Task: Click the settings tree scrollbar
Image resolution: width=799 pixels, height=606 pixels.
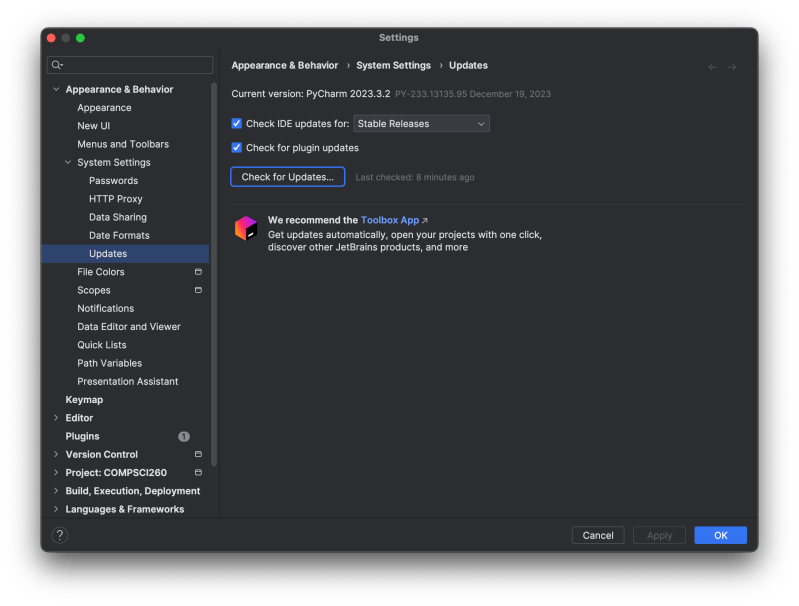Action: coord(214,274)
